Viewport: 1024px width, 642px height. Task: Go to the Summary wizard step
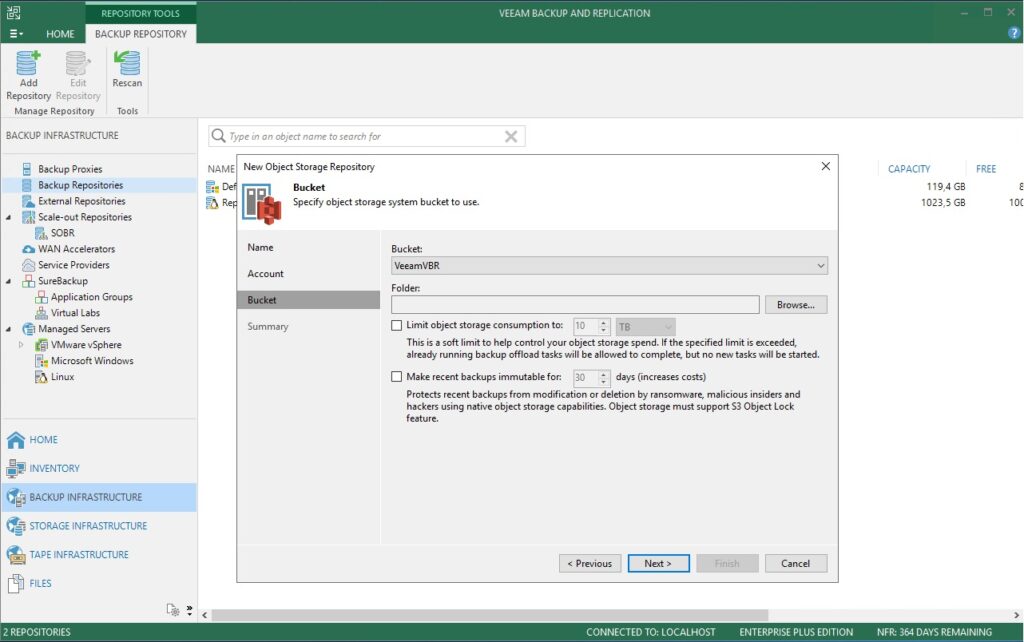[x=268, y=327]
